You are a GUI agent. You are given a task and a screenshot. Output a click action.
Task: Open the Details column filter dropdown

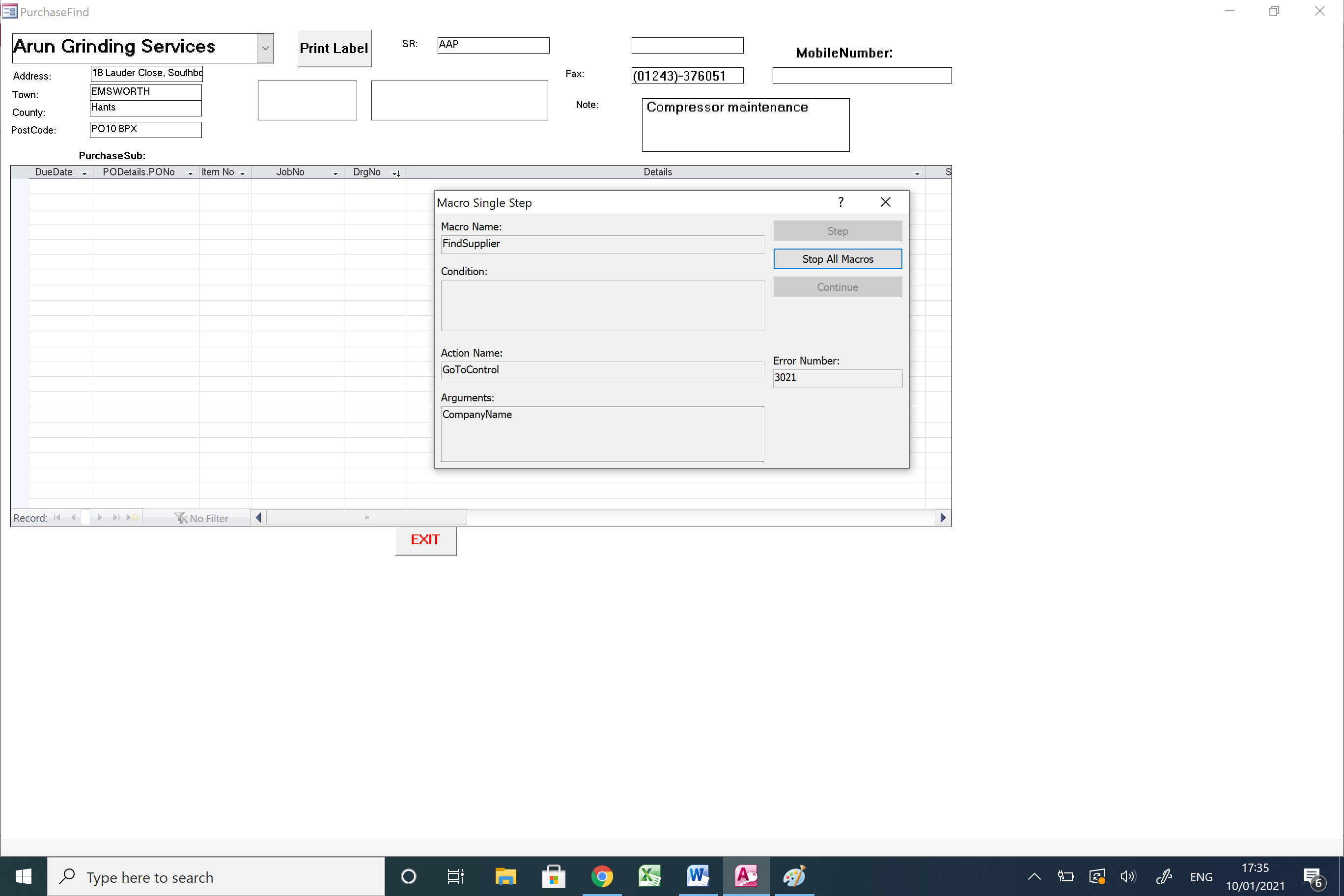917,173
